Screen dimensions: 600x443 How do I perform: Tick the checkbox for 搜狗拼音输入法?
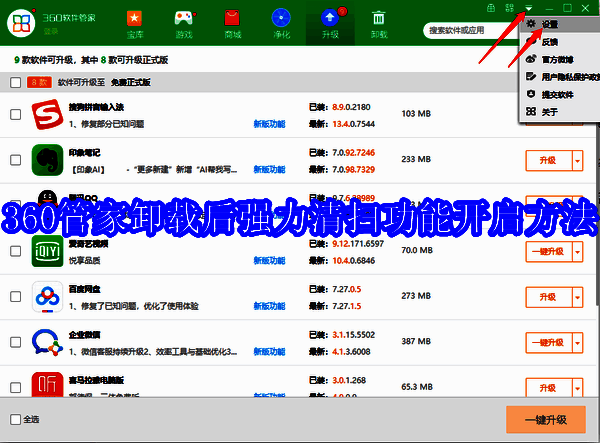(15, 114)
